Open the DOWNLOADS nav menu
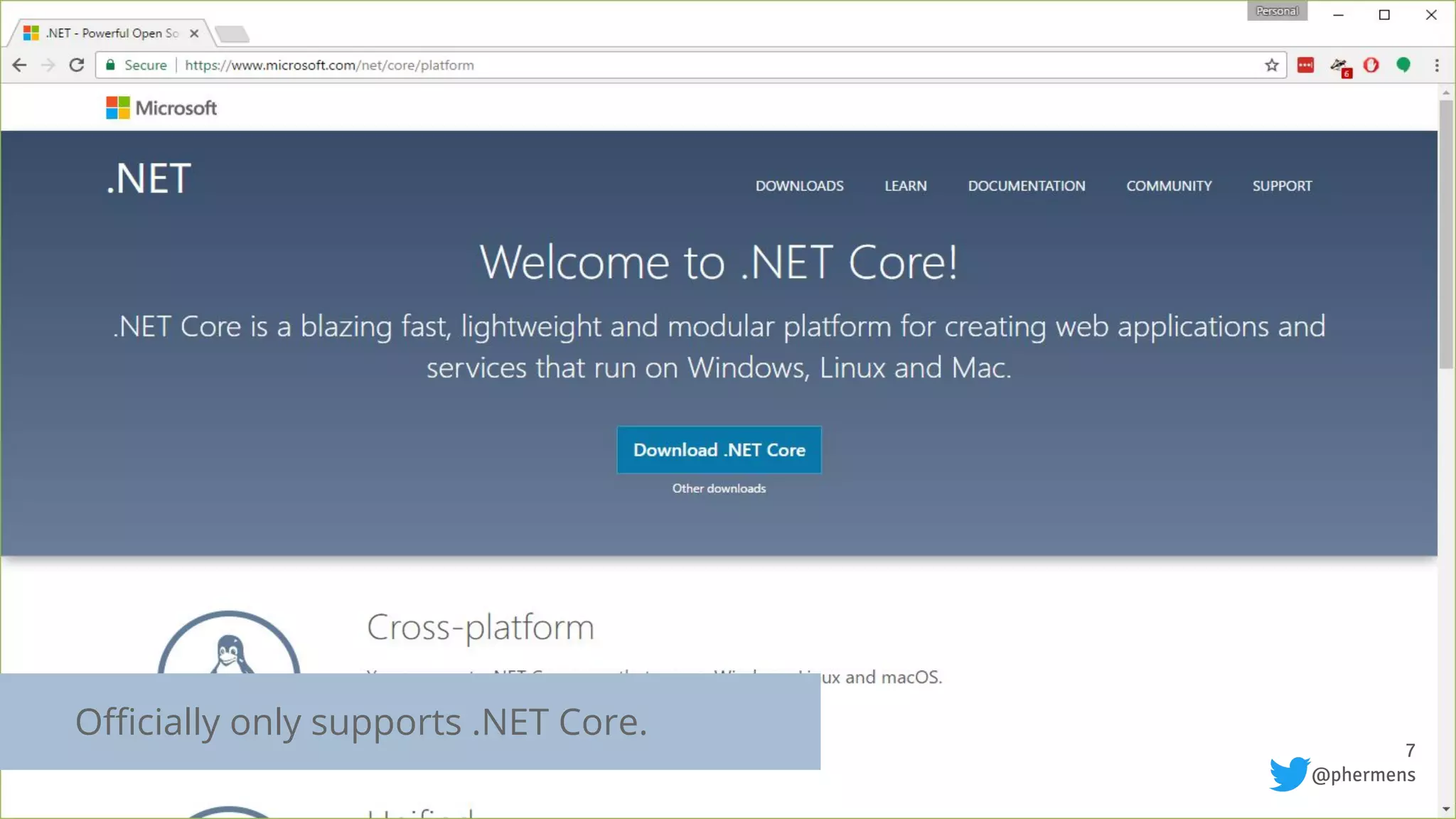The width and height of the screenshot is (1456, 819). pyautogui.click(x=799, y=186)
